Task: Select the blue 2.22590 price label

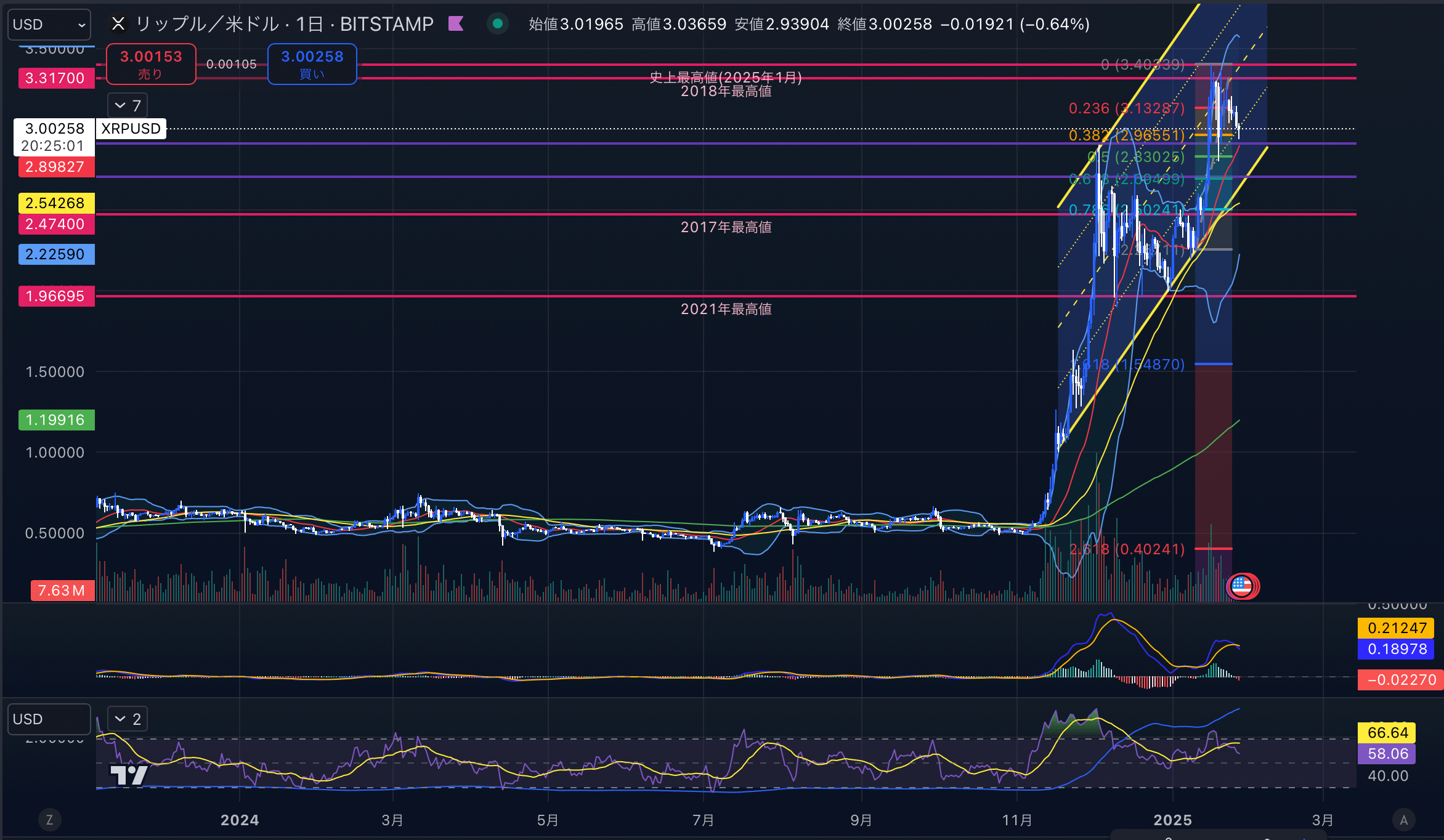Action: click(x=56, y=254)
